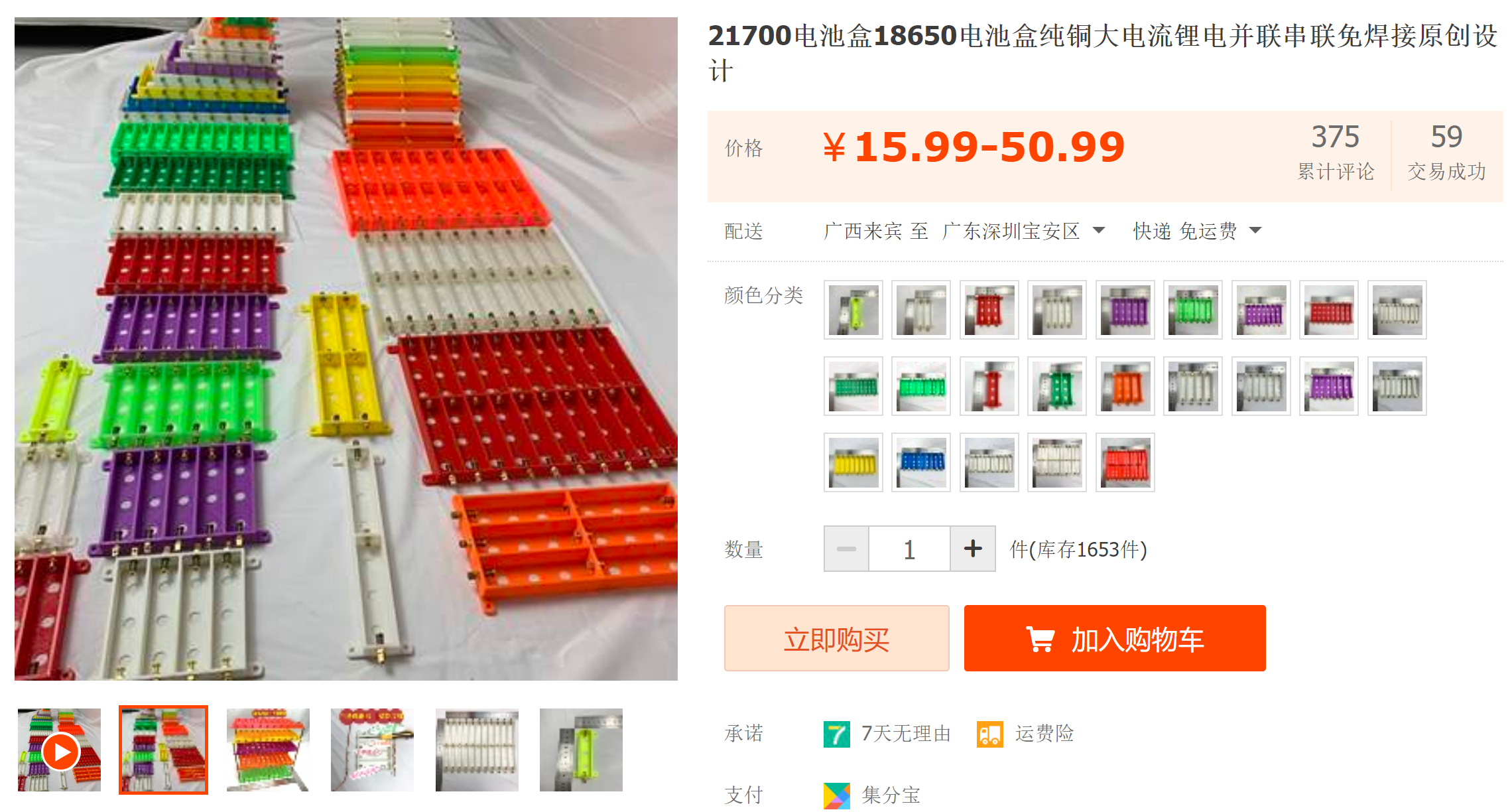Click 立即购买 buy now button

[836, 638]
